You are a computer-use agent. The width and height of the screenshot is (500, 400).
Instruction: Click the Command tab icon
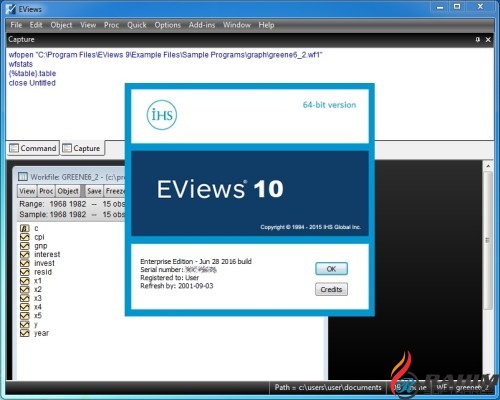click(14, 148)
